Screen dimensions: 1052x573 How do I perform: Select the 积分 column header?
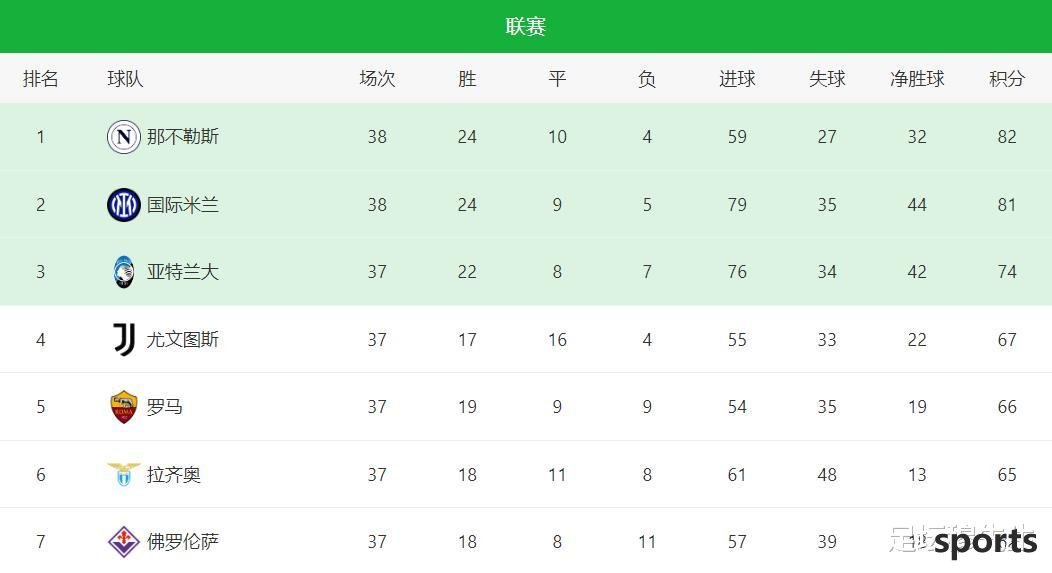[x=1007, y=79]
